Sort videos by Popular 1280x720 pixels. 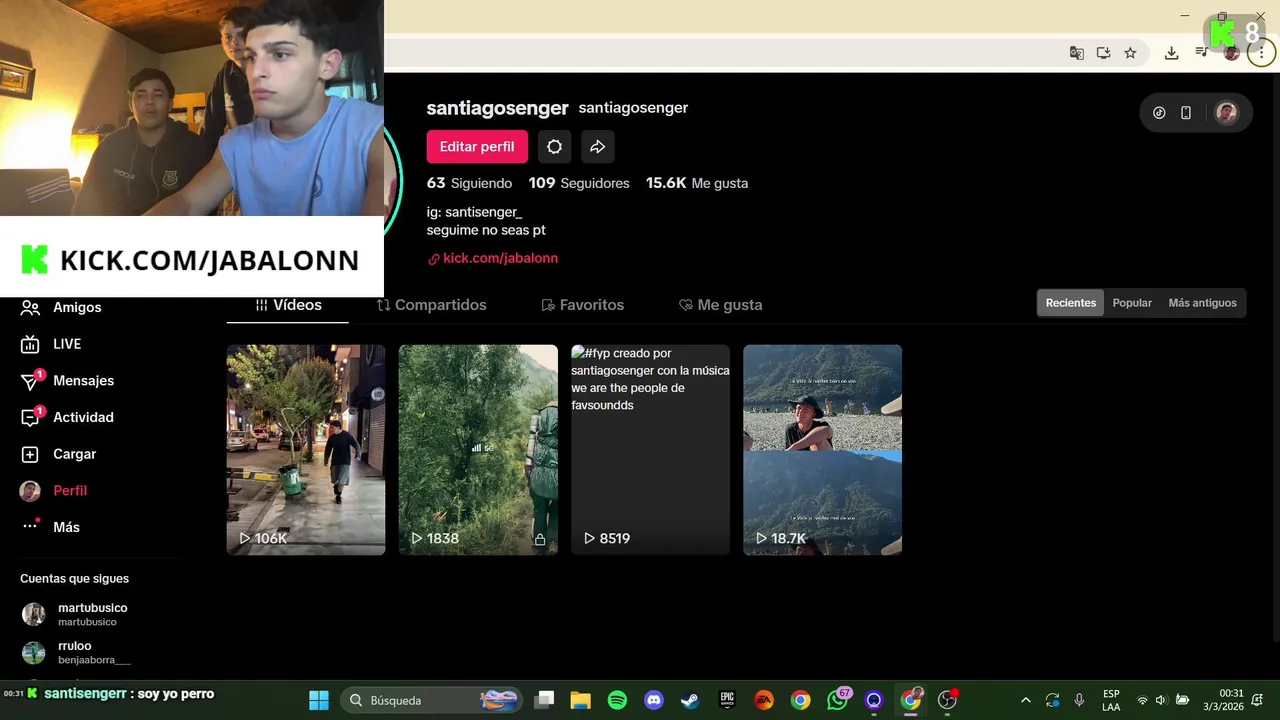tap(1132, 303)
